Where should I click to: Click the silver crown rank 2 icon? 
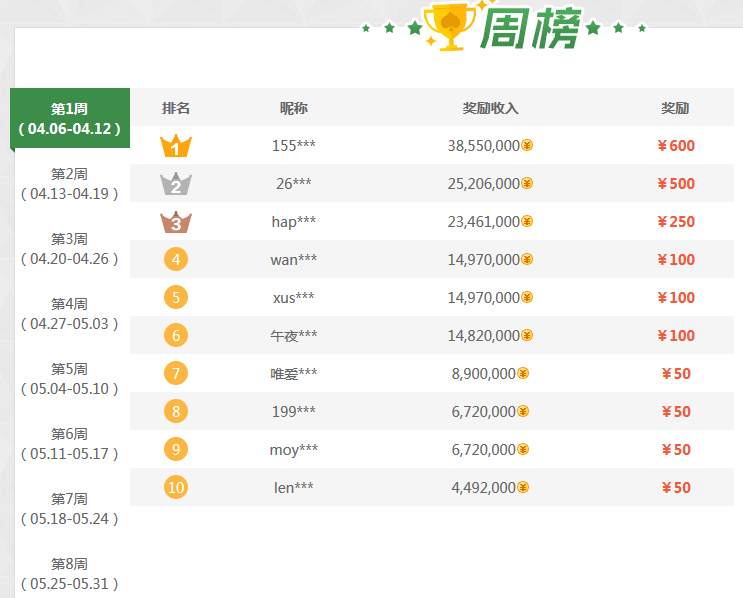[x=176, y=184]
